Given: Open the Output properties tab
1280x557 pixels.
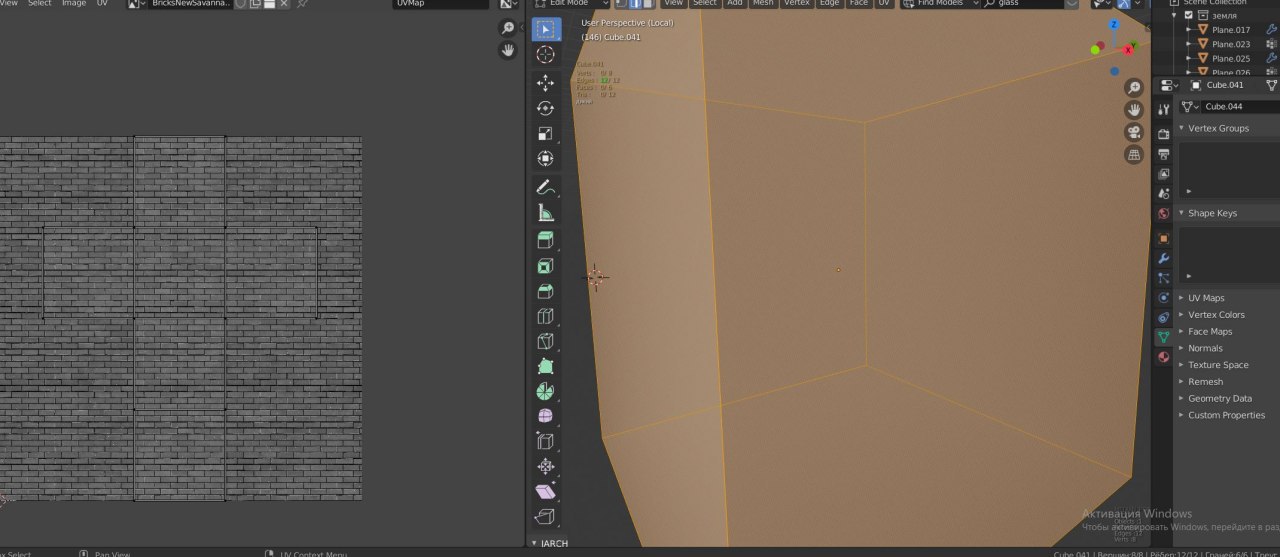Looking at the screenshot, I should pyautogui.click(x=1164, y=154).
